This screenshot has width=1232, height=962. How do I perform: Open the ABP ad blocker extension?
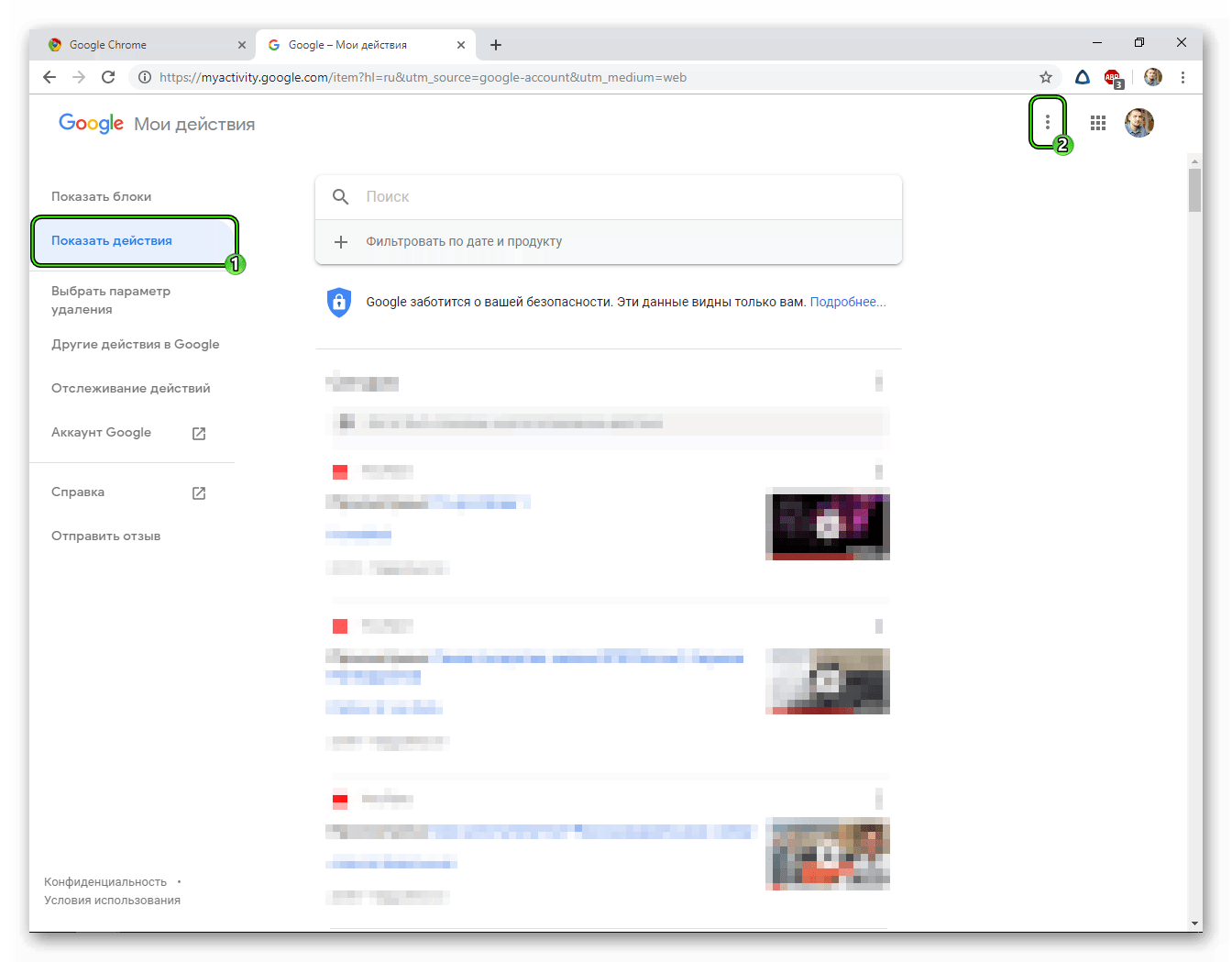click(x=1113, y=78)
